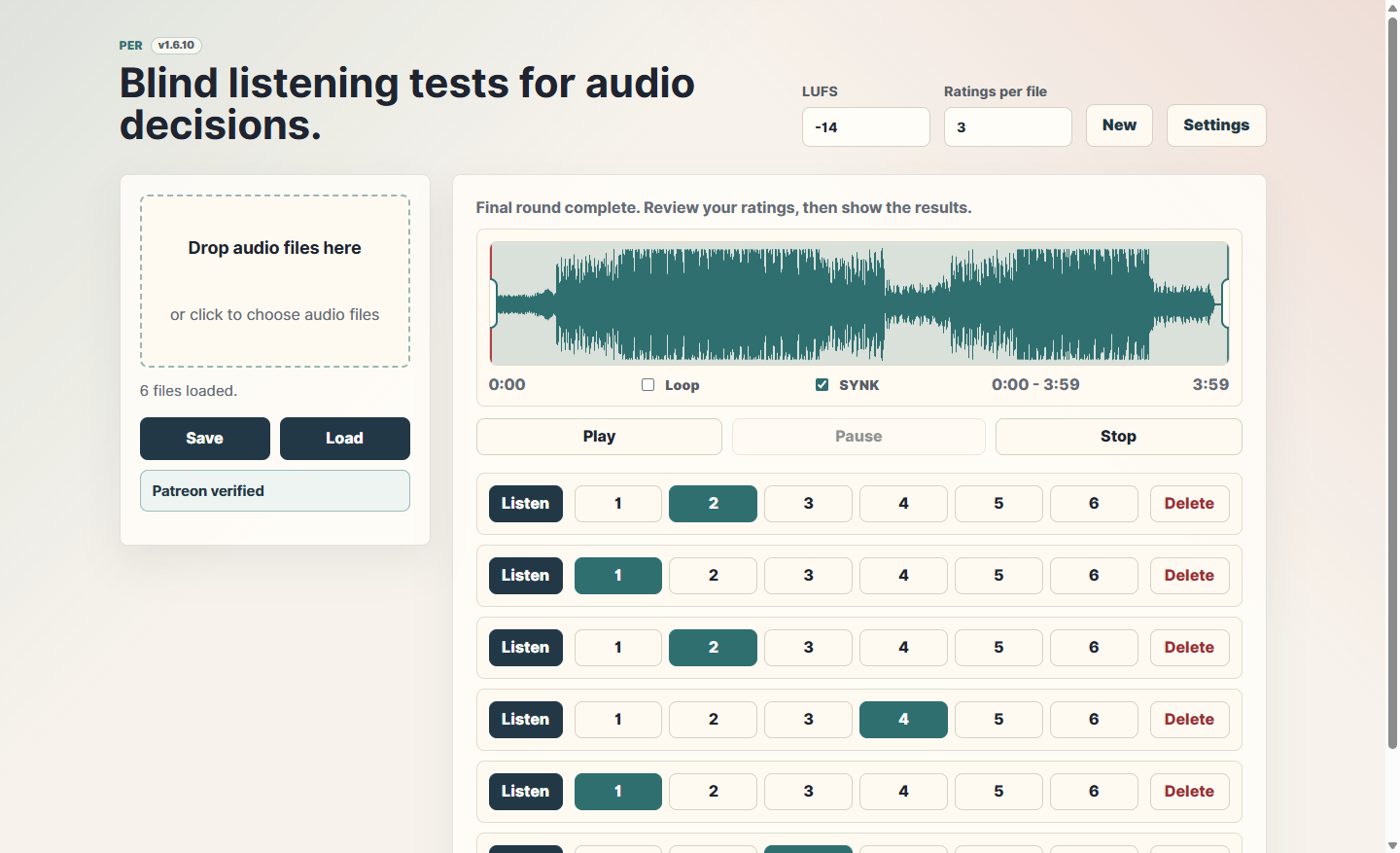The width and height of the screenshot is (1400, 853).
Task: Open Settings
Action: click(x=1216, y=125)
